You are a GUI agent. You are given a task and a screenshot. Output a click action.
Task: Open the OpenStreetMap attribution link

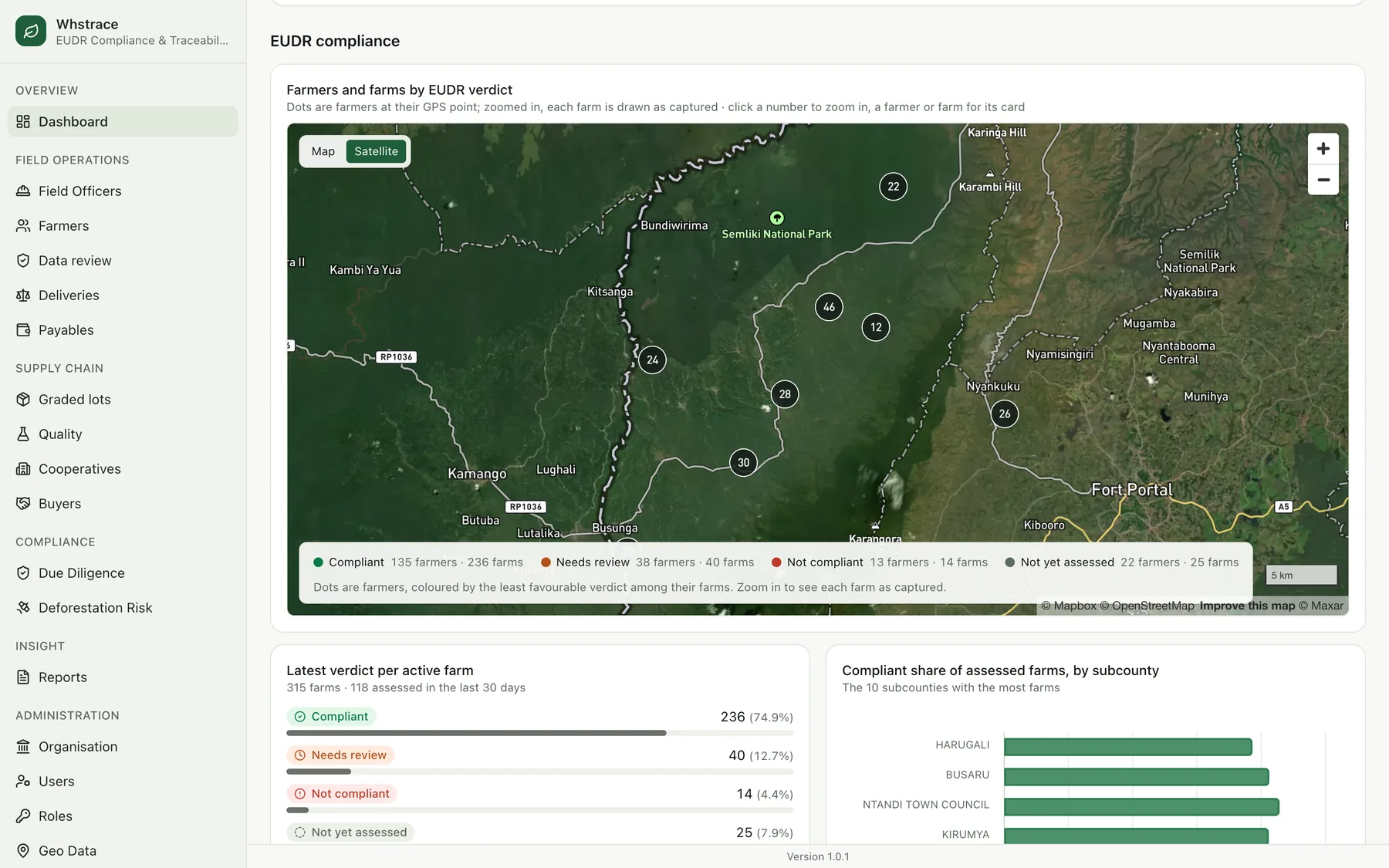(x=1147, y=606)
